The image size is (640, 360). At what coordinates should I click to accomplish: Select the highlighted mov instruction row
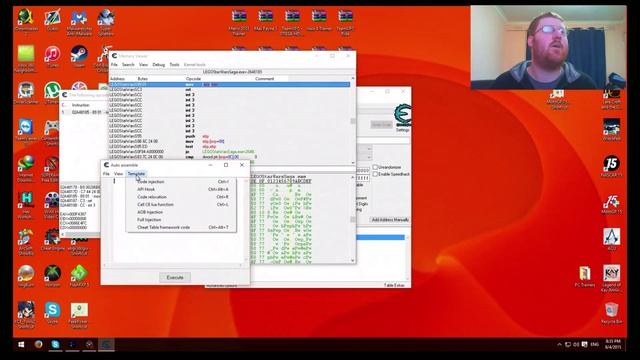(x=229, y=84)
